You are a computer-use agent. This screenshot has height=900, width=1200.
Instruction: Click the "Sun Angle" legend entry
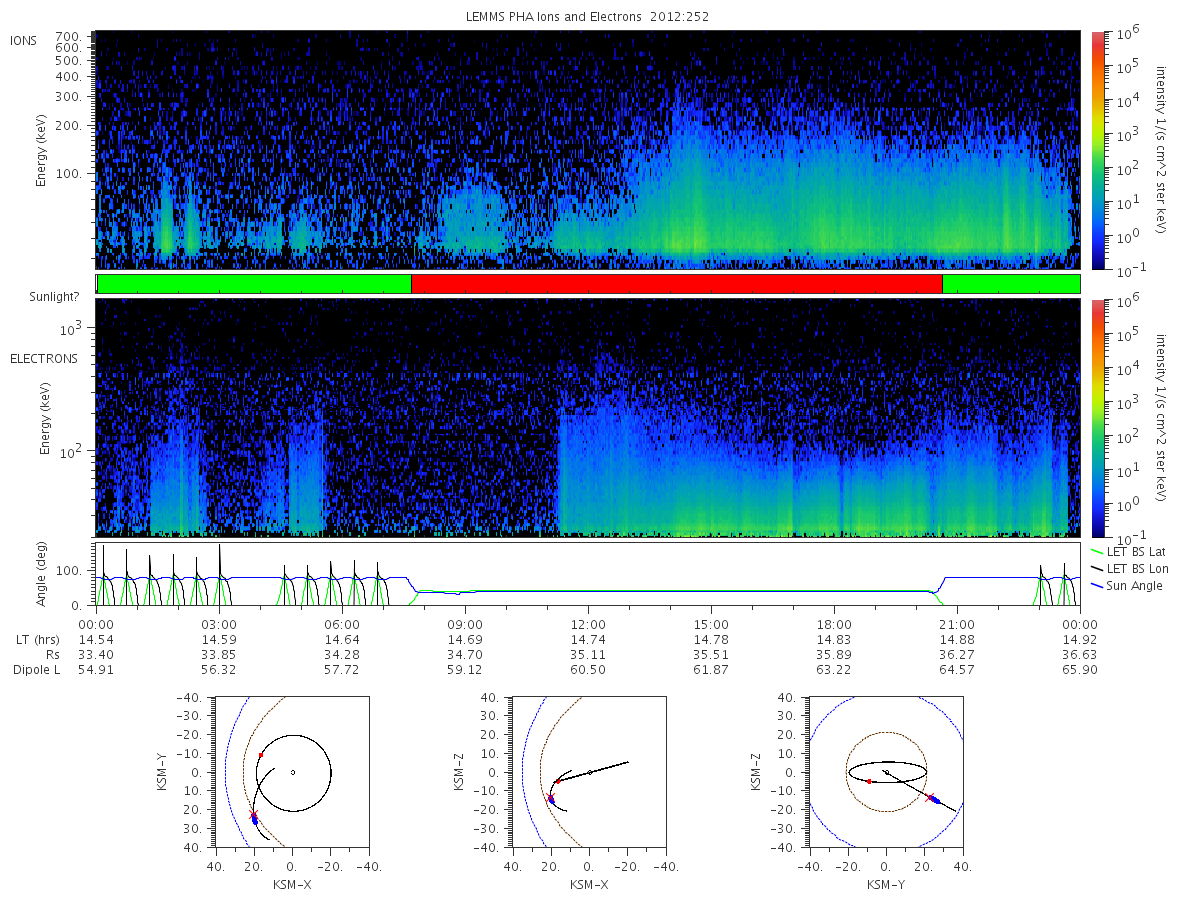tap(1128, 585)
